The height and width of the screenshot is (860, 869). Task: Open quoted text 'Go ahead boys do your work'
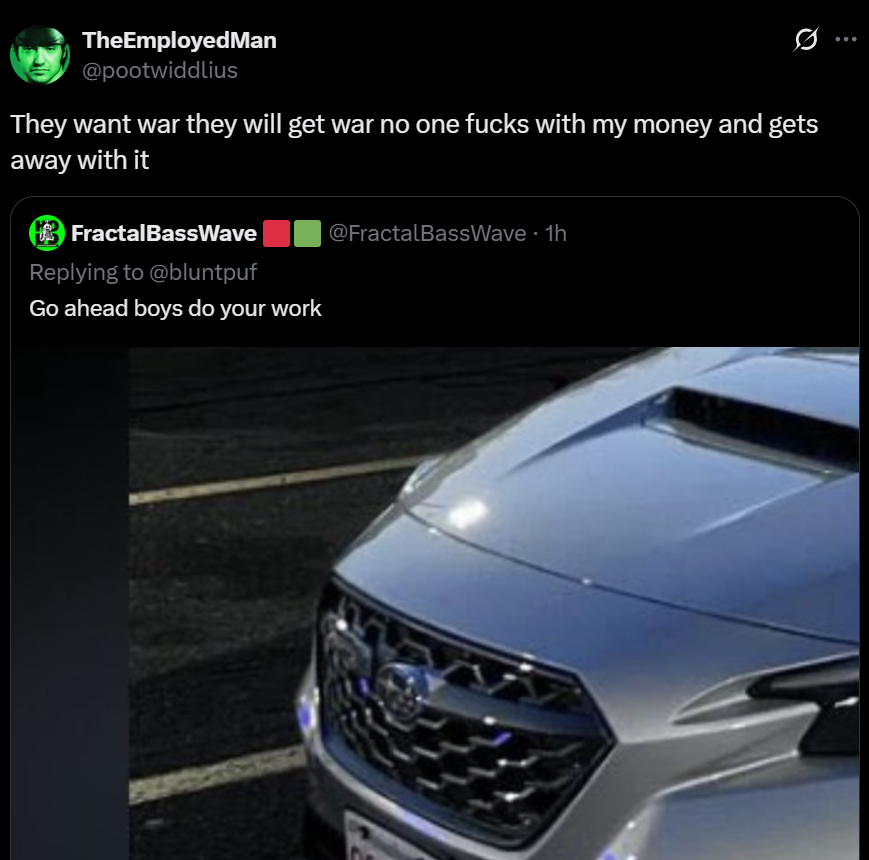click(175, 308)
